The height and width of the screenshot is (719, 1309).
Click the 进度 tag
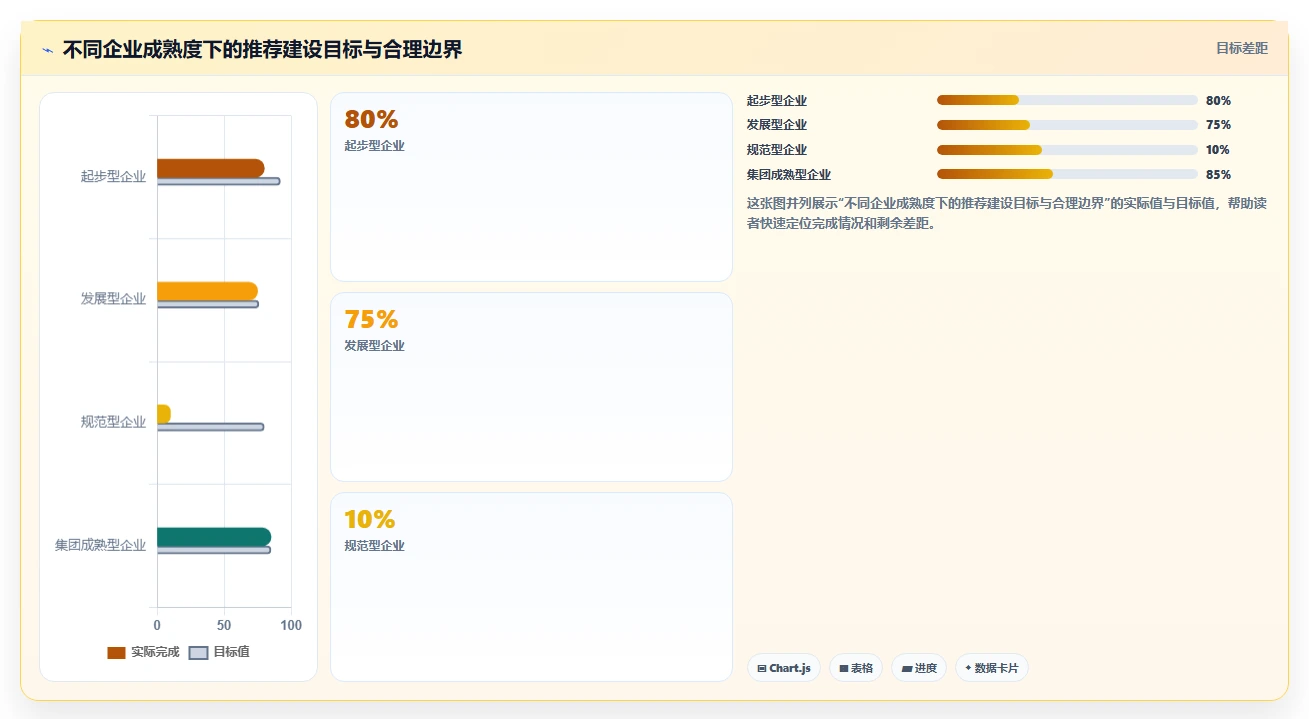(919, 668)
